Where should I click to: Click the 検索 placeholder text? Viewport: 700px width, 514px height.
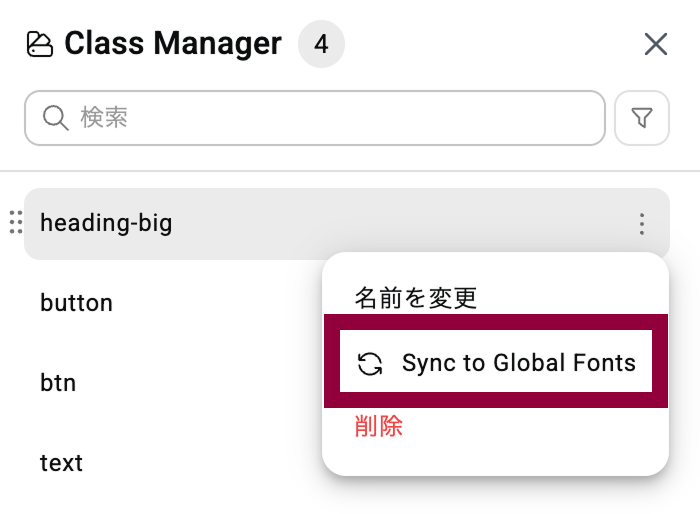click(x=104, y=119)
